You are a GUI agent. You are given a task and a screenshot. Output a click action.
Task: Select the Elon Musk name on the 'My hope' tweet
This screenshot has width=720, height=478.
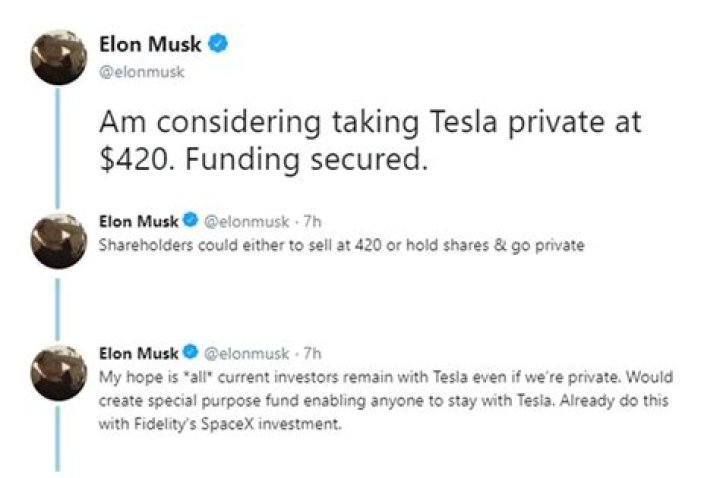(138, 353)
